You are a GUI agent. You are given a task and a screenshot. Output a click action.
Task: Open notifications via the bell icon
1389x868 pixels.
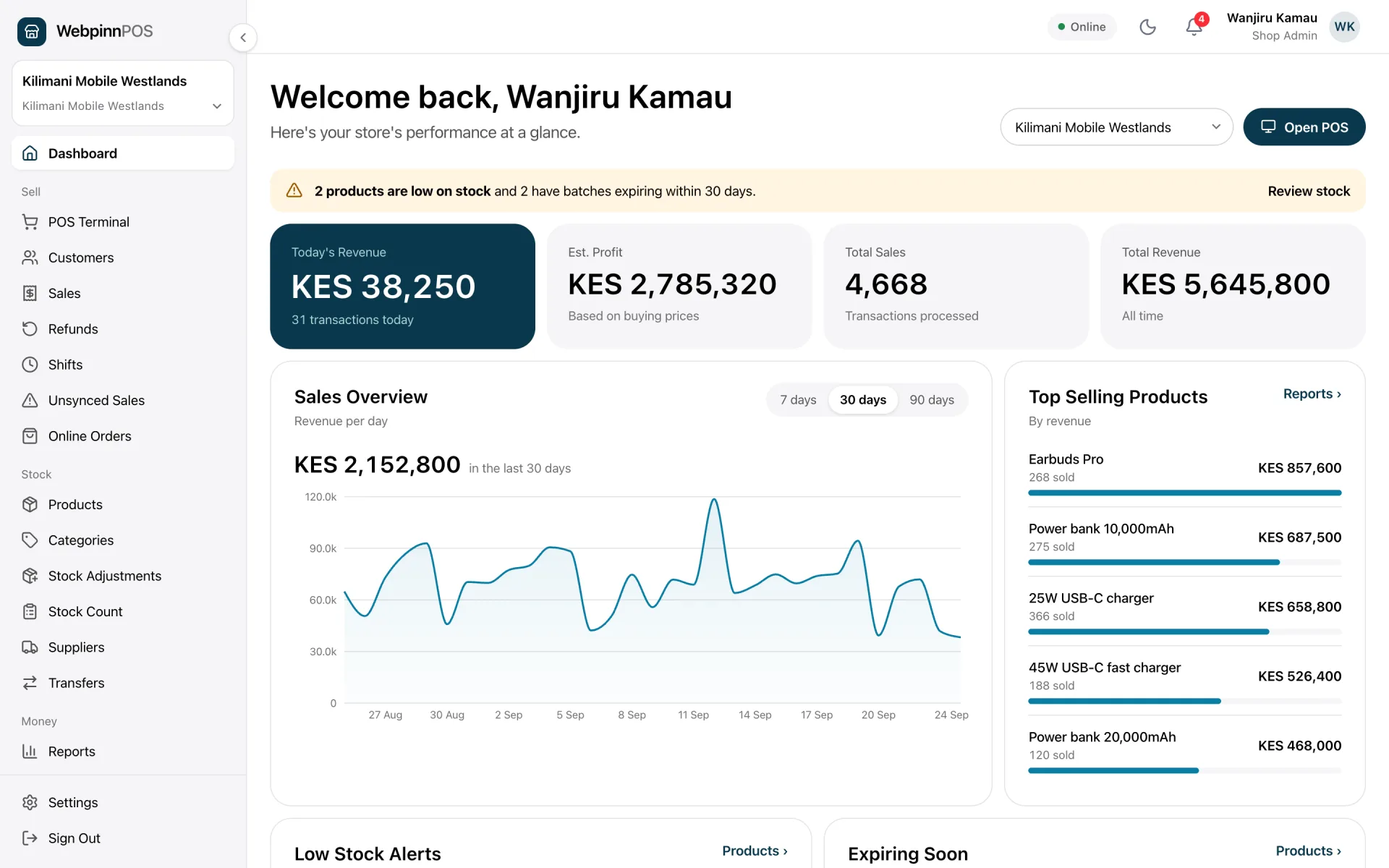(x=1194, y=27)
